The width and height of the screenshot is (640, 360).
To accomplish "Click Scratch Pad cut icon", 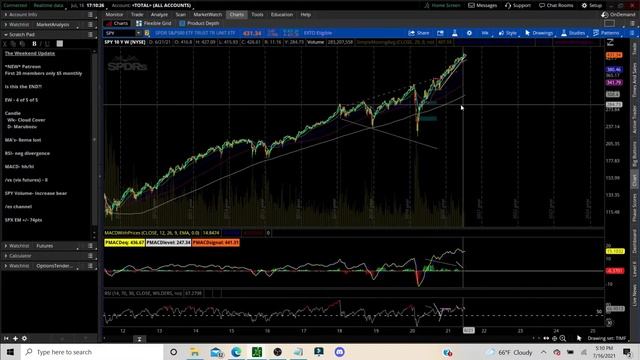I will click(5, 44).
